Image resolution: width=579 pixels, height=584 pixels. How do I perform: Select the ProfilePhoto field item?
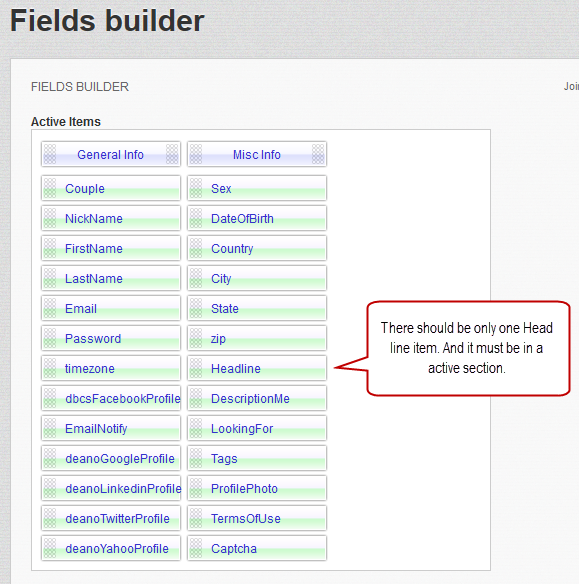257,488
